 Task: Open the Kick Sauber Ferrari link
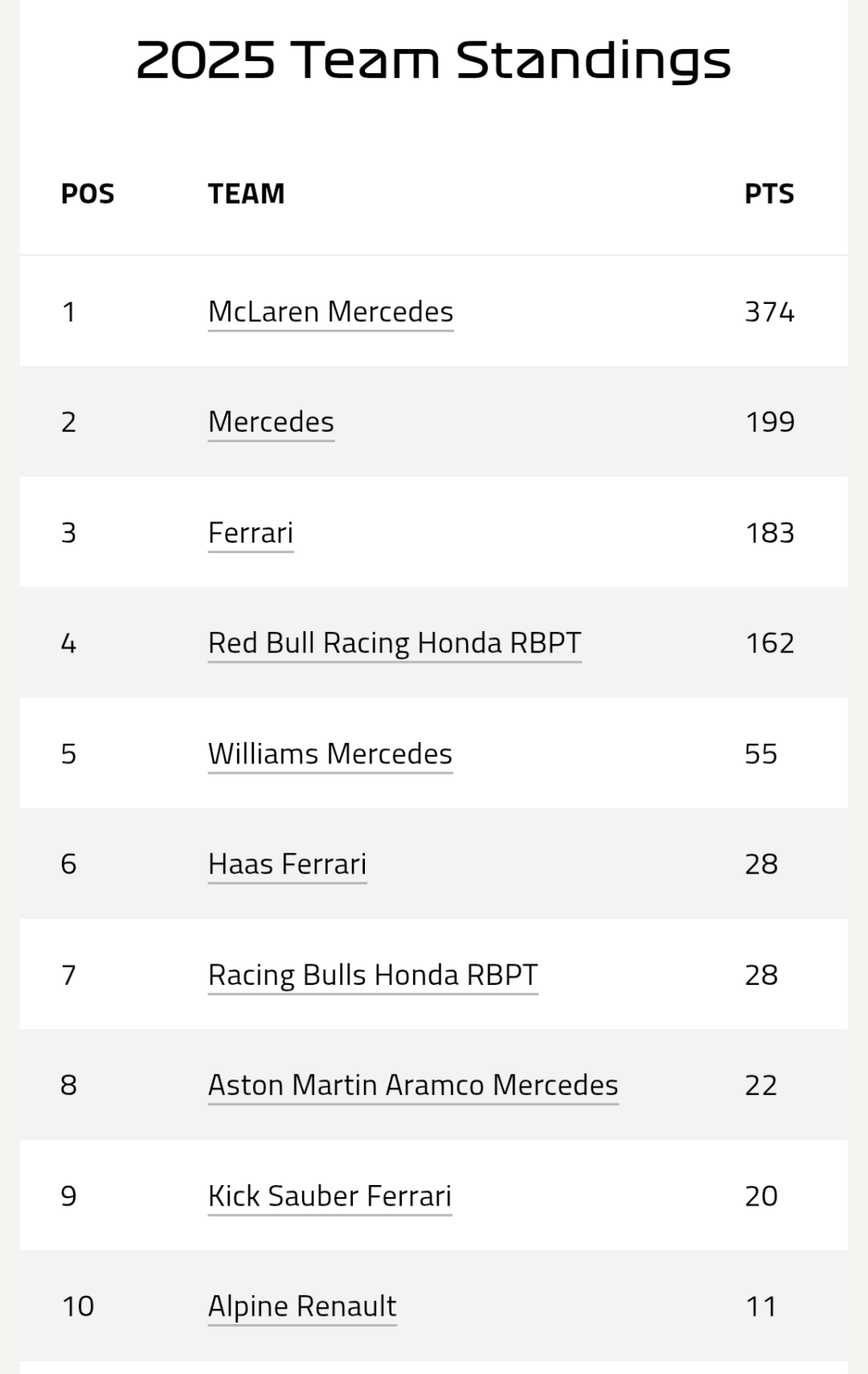point(330,1196)
